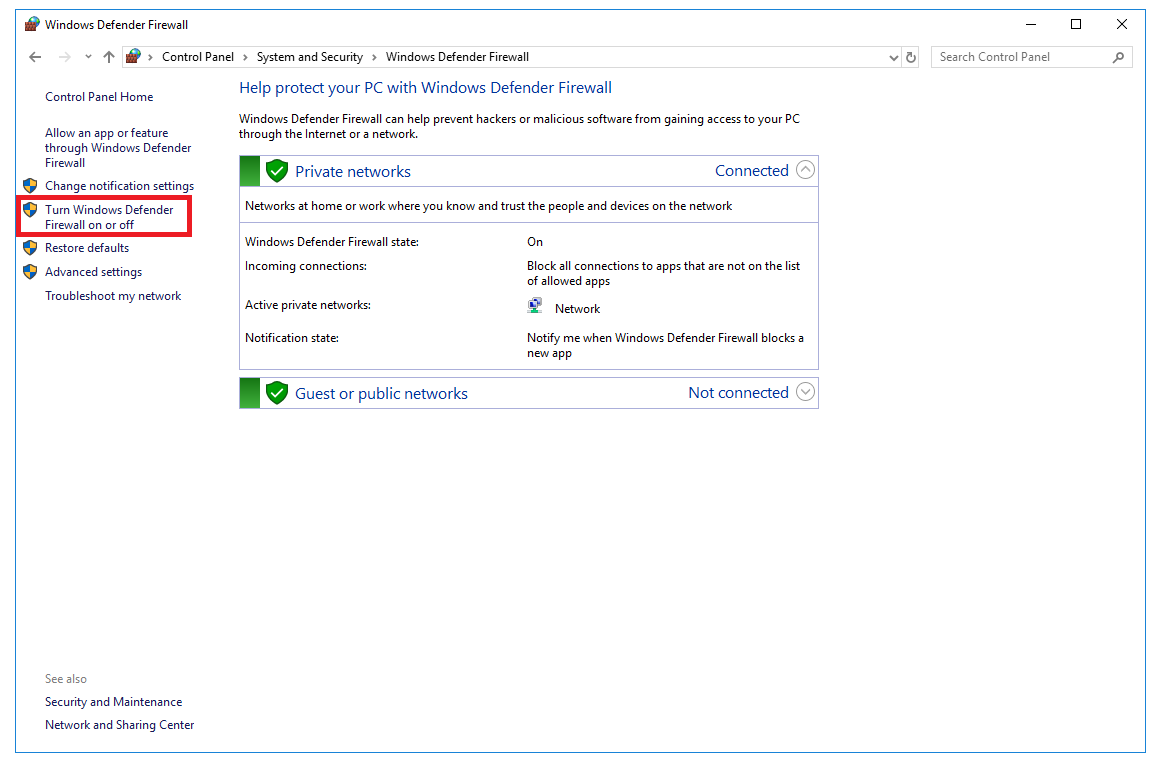Open Change notification settings
This screenshot has height=765, width=1158.
(120, 186)
